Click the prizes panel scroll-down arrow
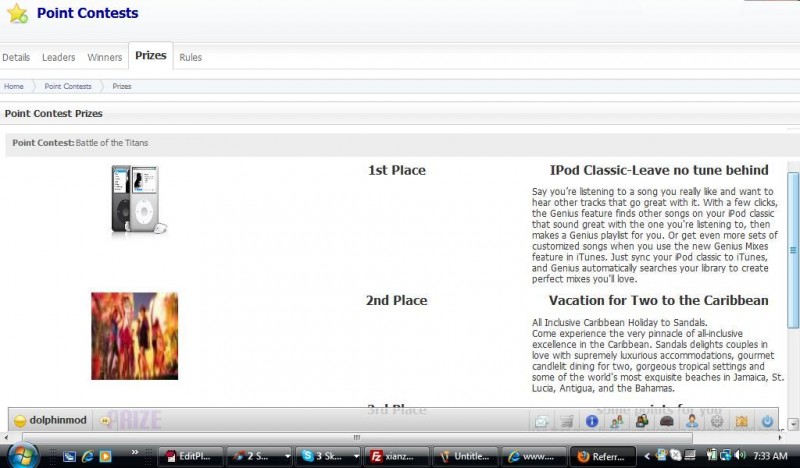The image size is (800, 468). click(x=793, y=424)
